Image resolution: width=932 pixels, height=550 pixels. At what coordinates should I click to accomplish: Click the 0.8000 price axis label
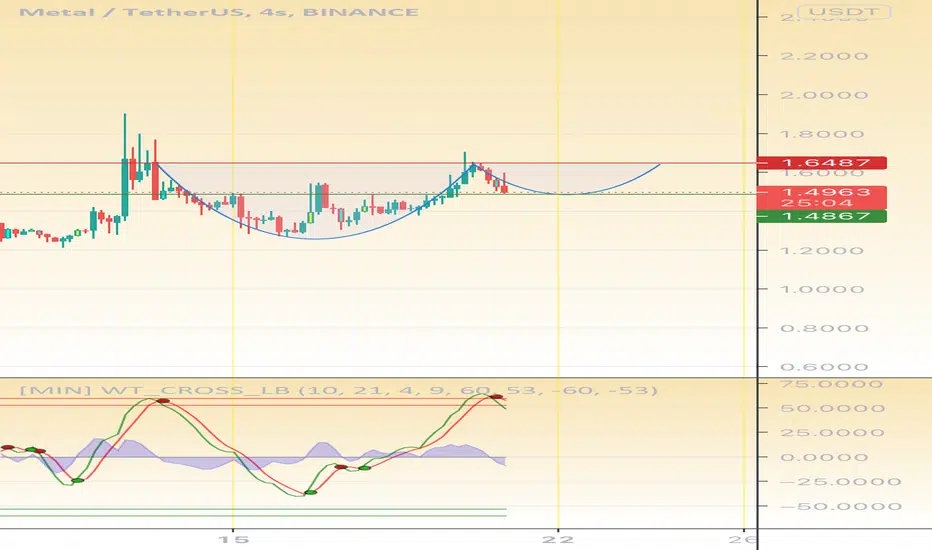[824, 328]
